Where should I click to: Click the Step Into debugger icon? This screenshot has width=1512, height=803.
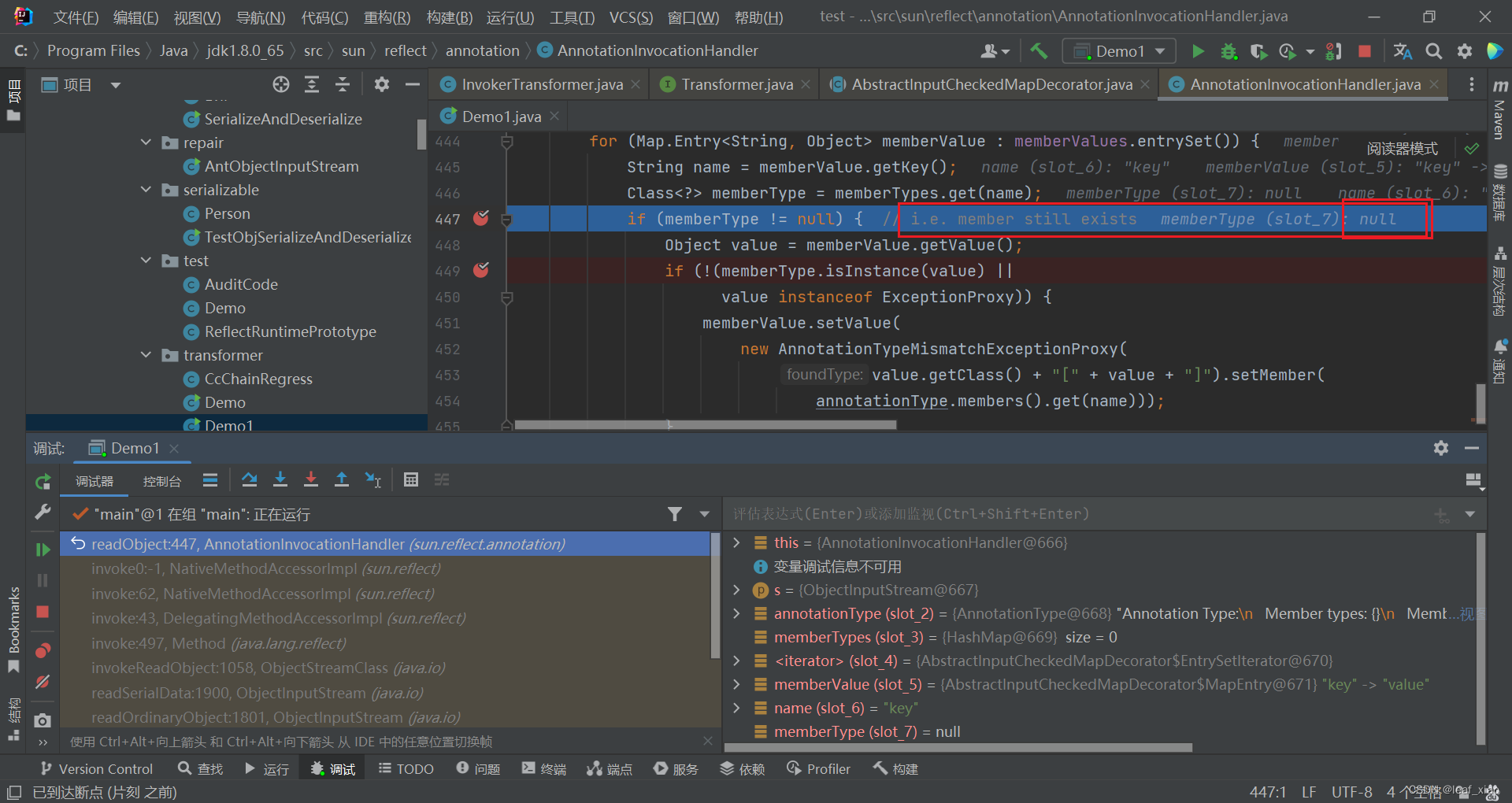point(280,479)
